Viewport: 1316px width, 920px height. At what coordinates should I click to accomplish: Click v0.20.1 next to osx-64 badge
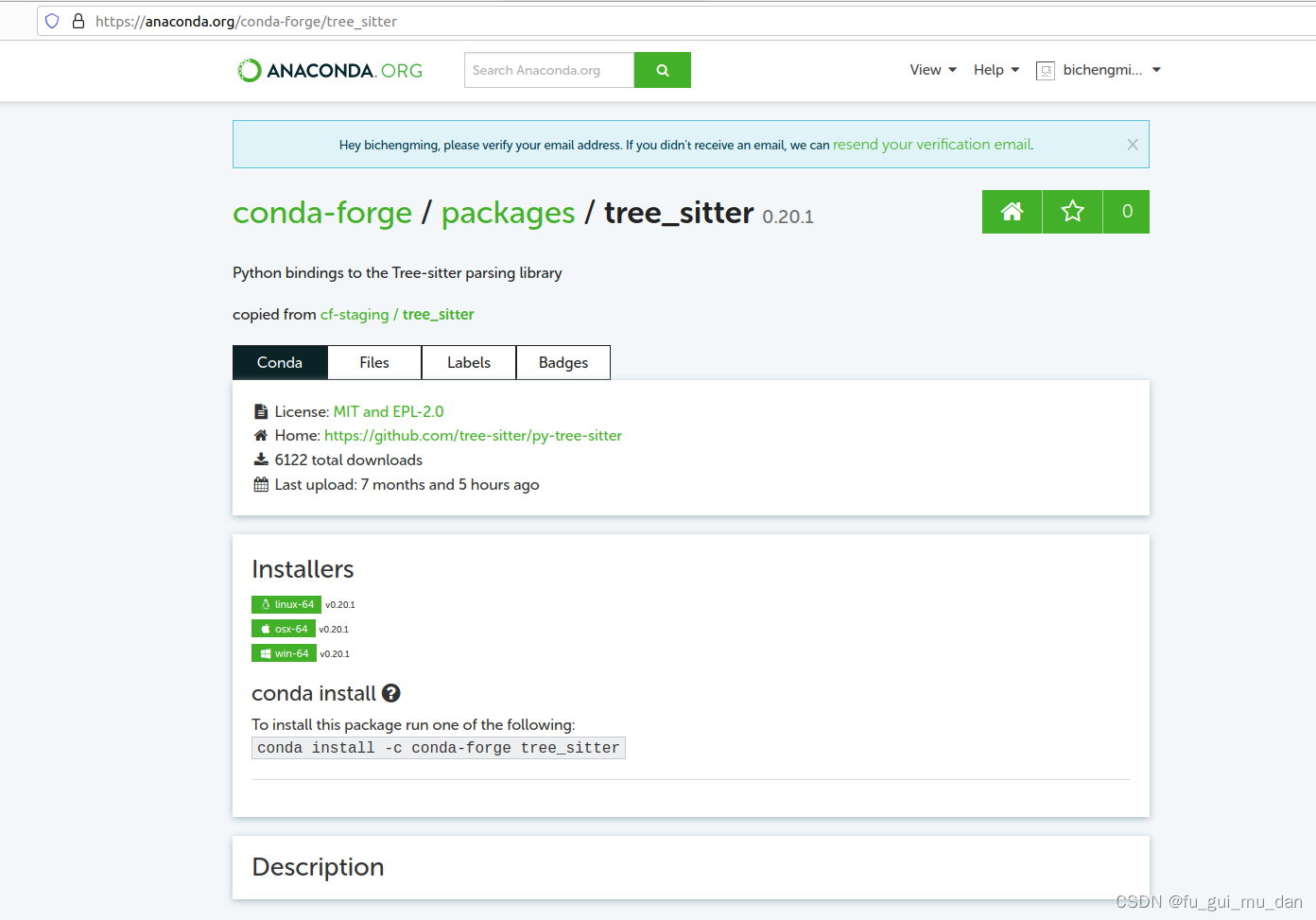click(334, 630)
